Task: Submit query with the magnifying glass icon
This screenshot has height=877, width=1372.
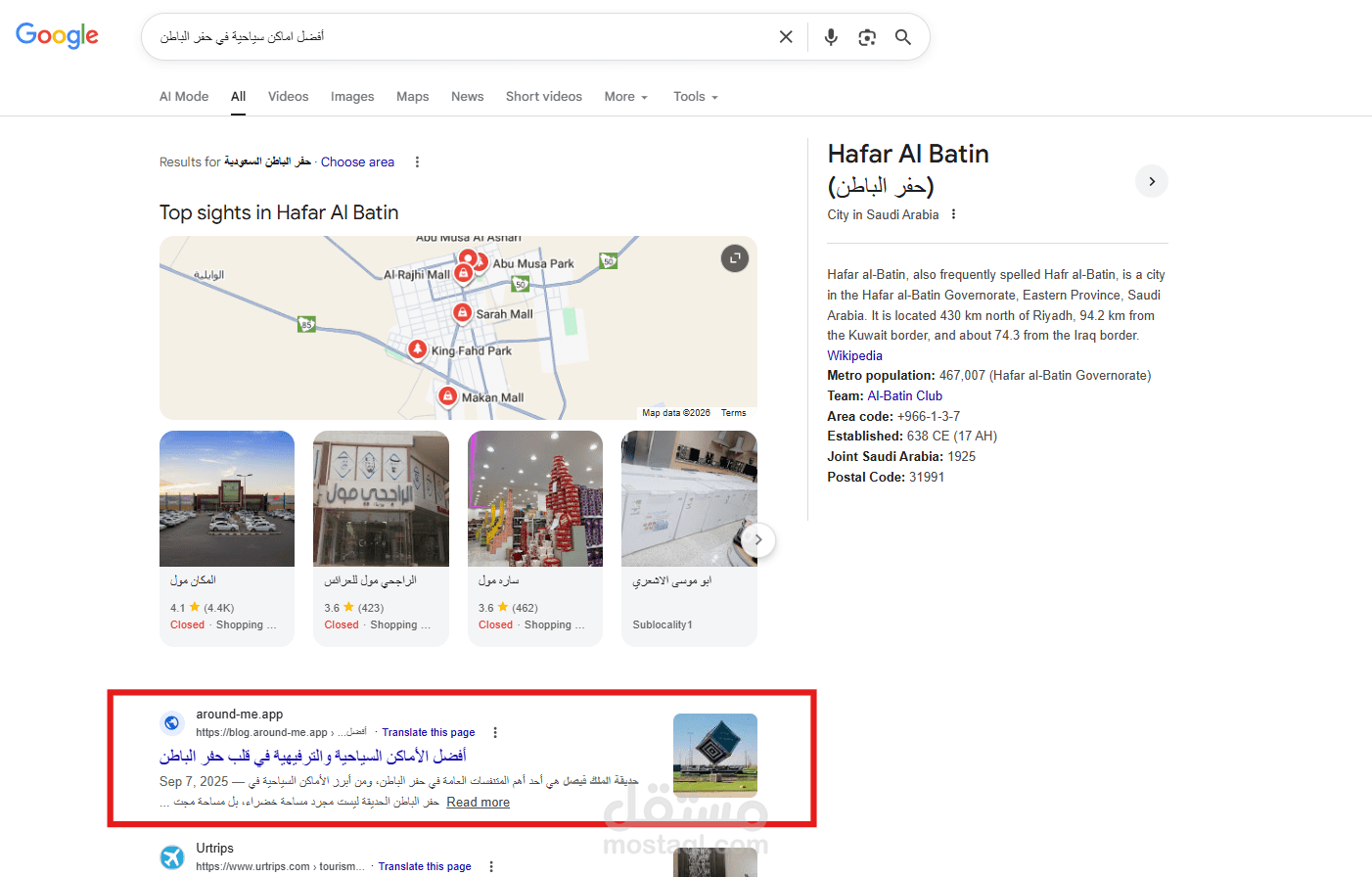Action: 903,37
